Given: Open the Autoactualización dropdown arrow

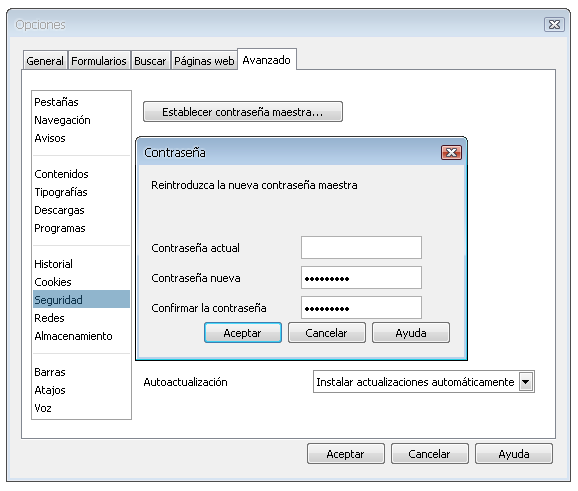Looking at the screenshot, I should [526, 382].
